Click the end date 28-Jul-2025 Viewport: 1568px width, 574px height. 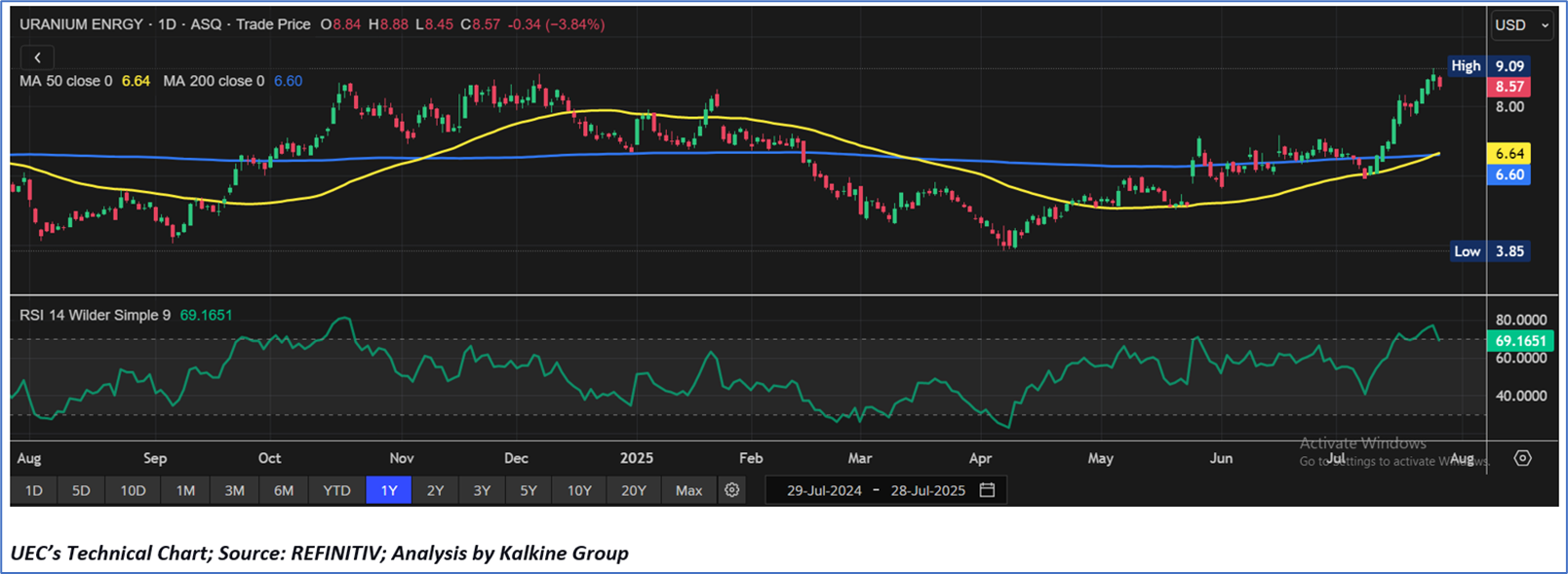click(x=927, y=490)
